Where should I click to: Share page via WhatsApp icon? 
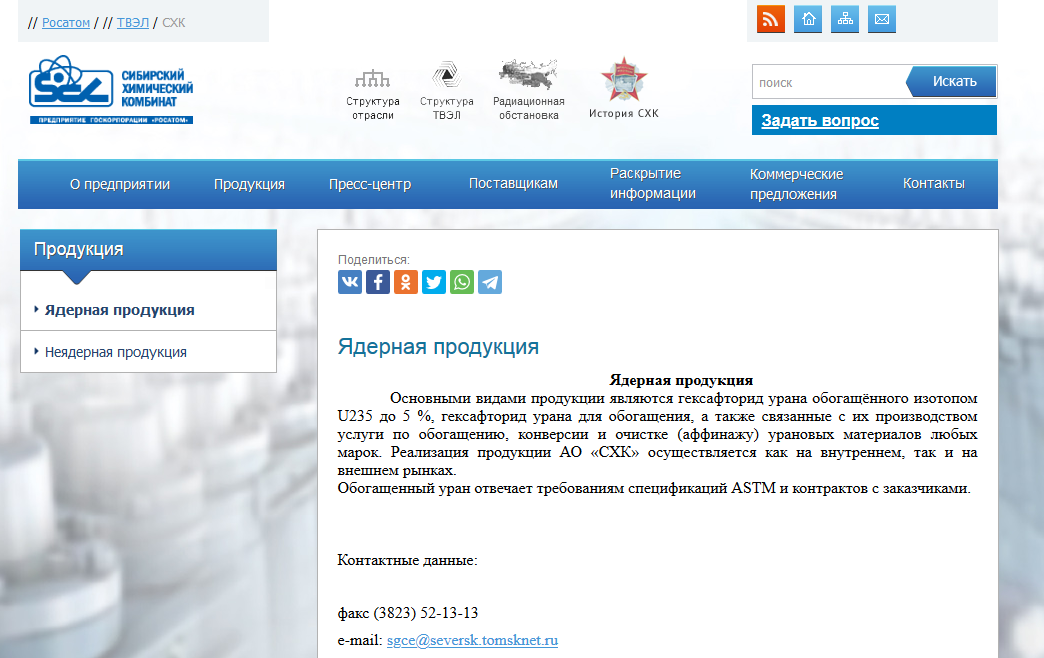coord(461,282)
